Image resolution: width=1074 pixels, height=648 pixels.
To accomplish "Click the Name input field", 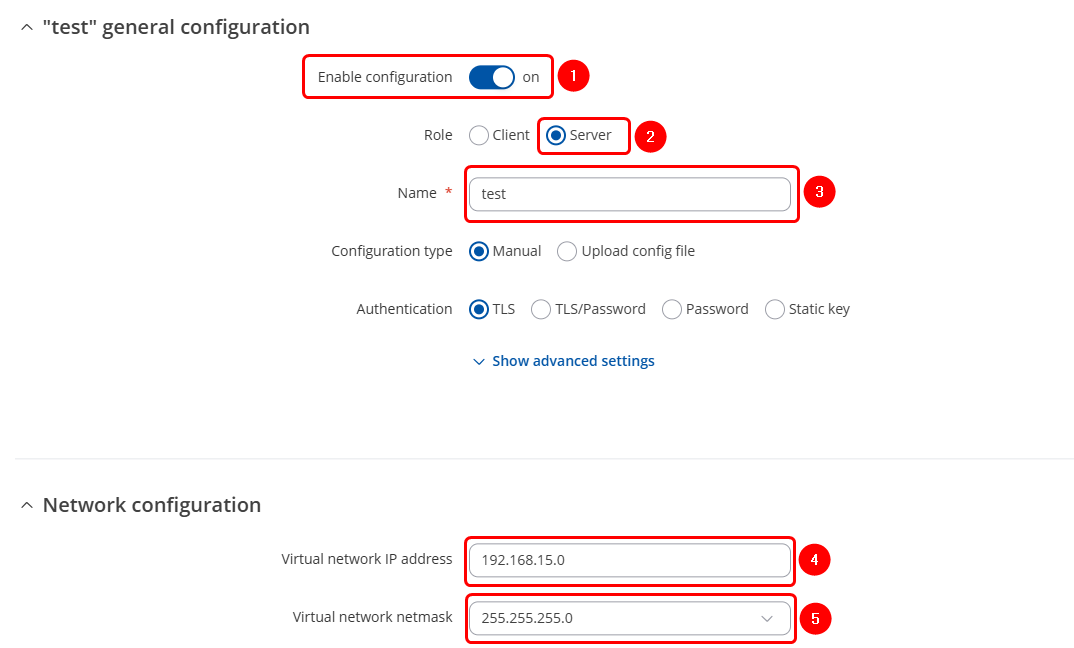I will coord(630,194).
